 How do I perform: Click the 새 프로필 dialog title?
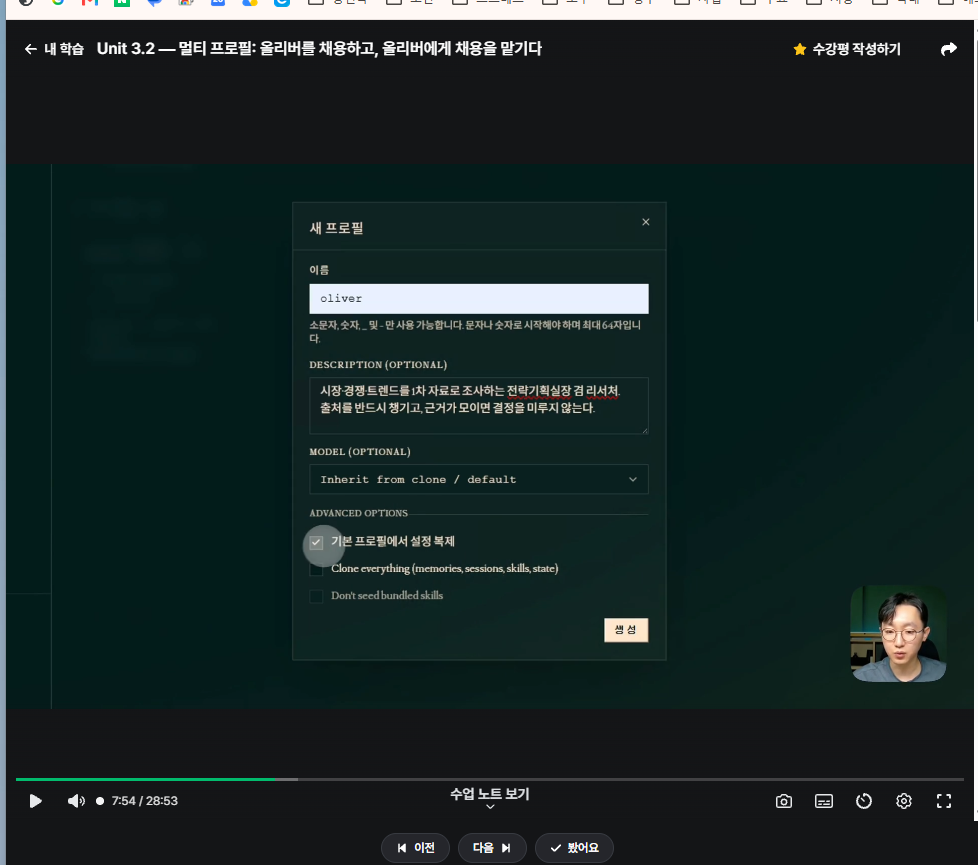pos(336,228)
